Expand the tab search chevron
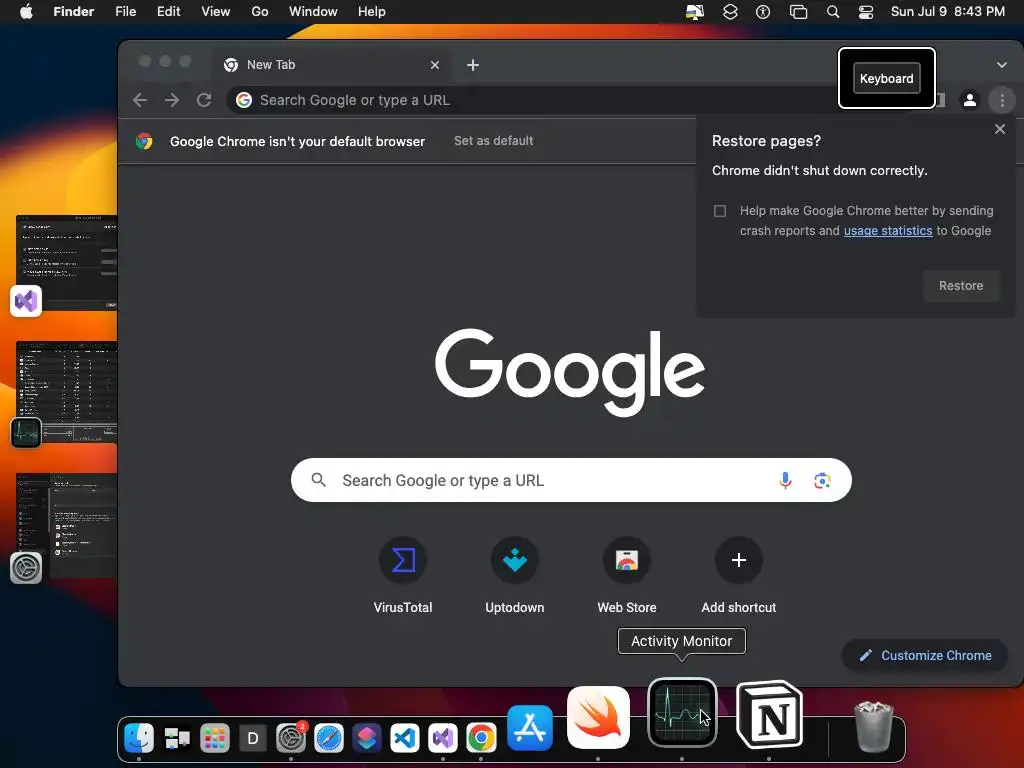 tap(1002, 65)
